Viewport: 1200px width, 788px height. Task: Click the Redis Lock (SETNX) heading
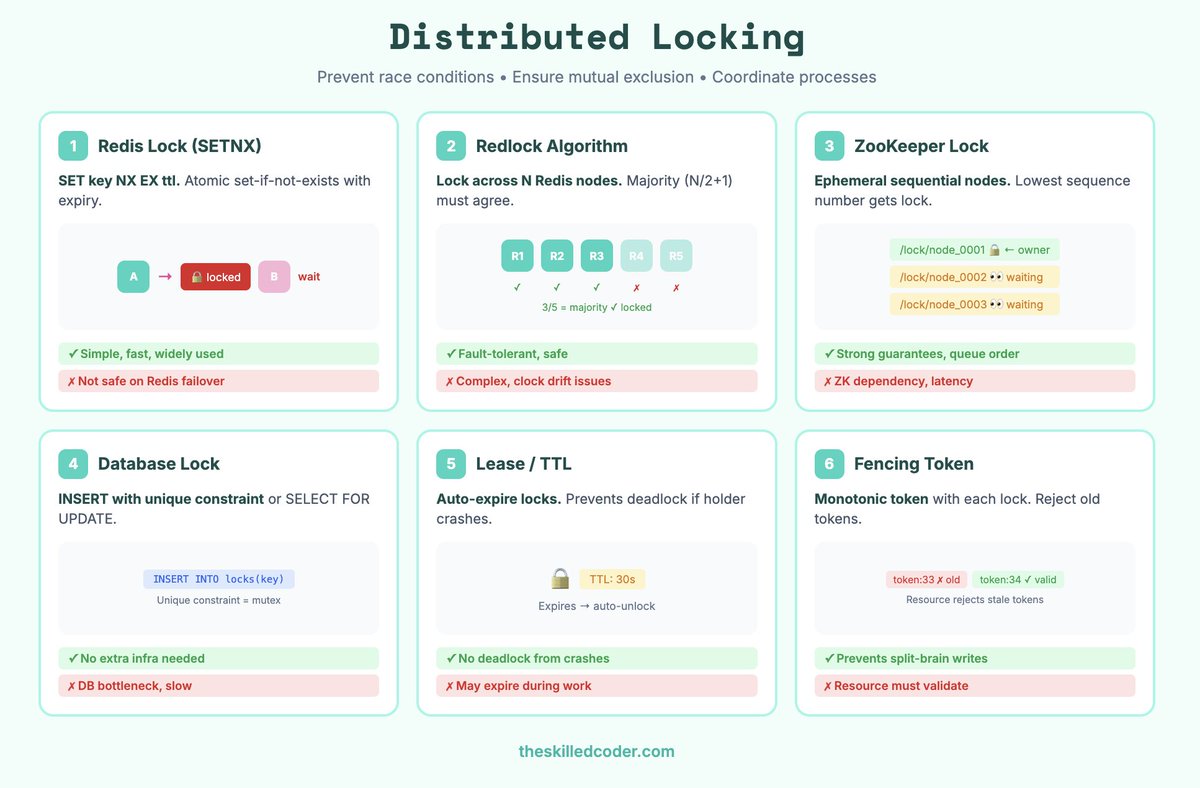180,146
